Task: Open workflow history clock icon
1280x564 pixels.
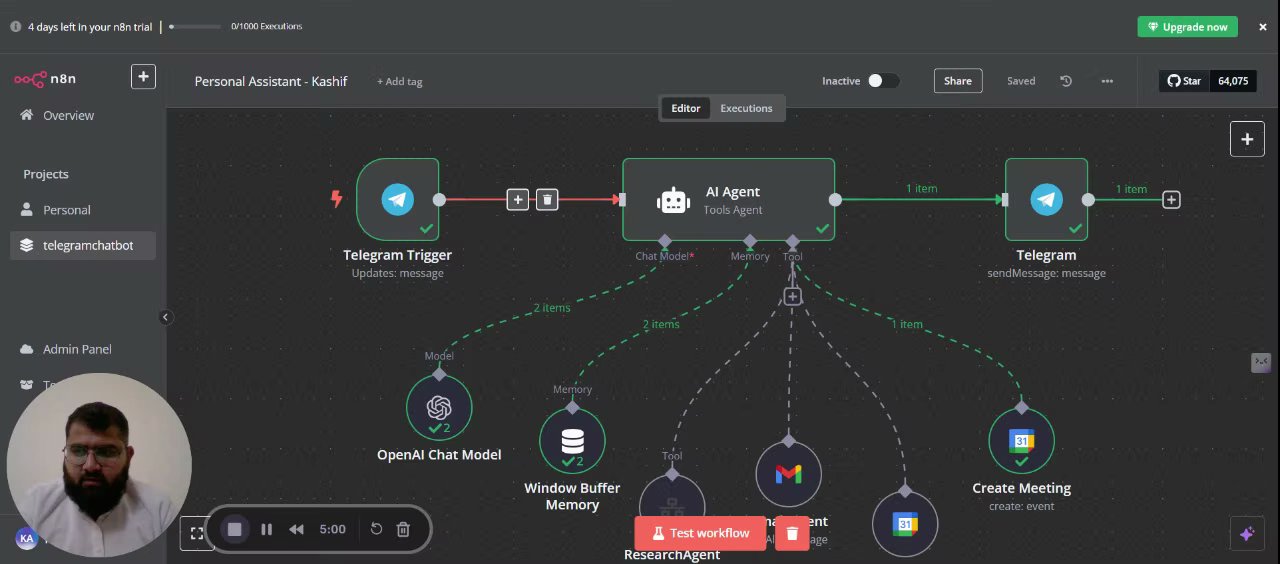Action: (1066, 81)
